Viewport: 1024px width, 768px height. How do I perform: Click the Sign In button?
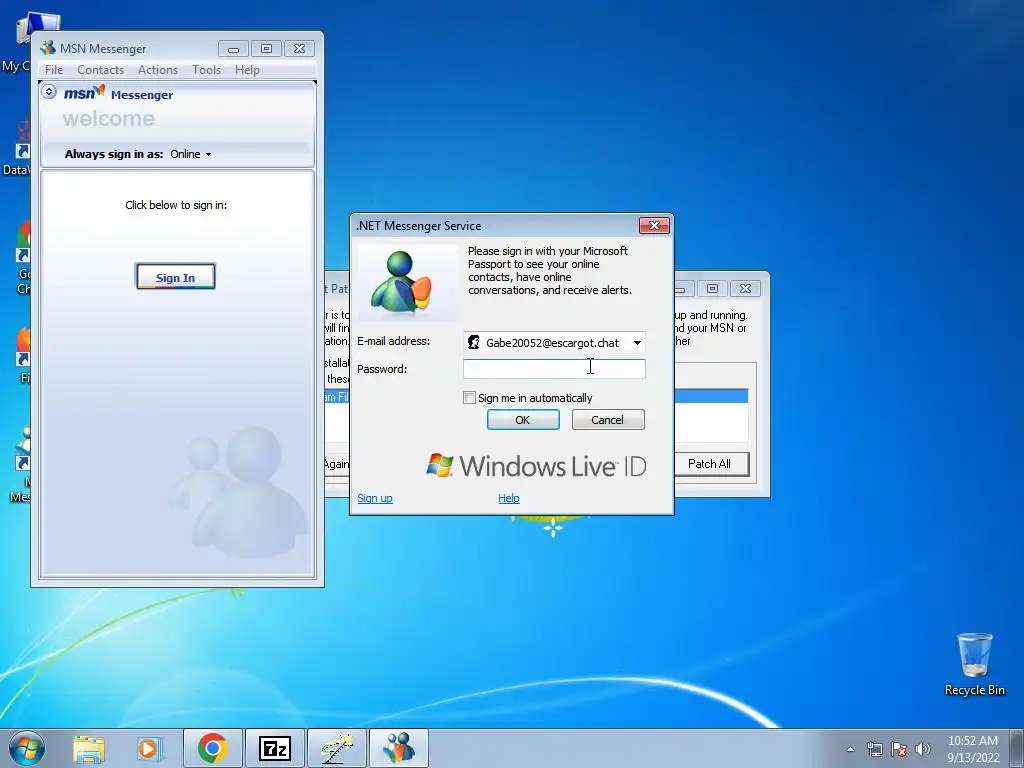click(175, 277)
